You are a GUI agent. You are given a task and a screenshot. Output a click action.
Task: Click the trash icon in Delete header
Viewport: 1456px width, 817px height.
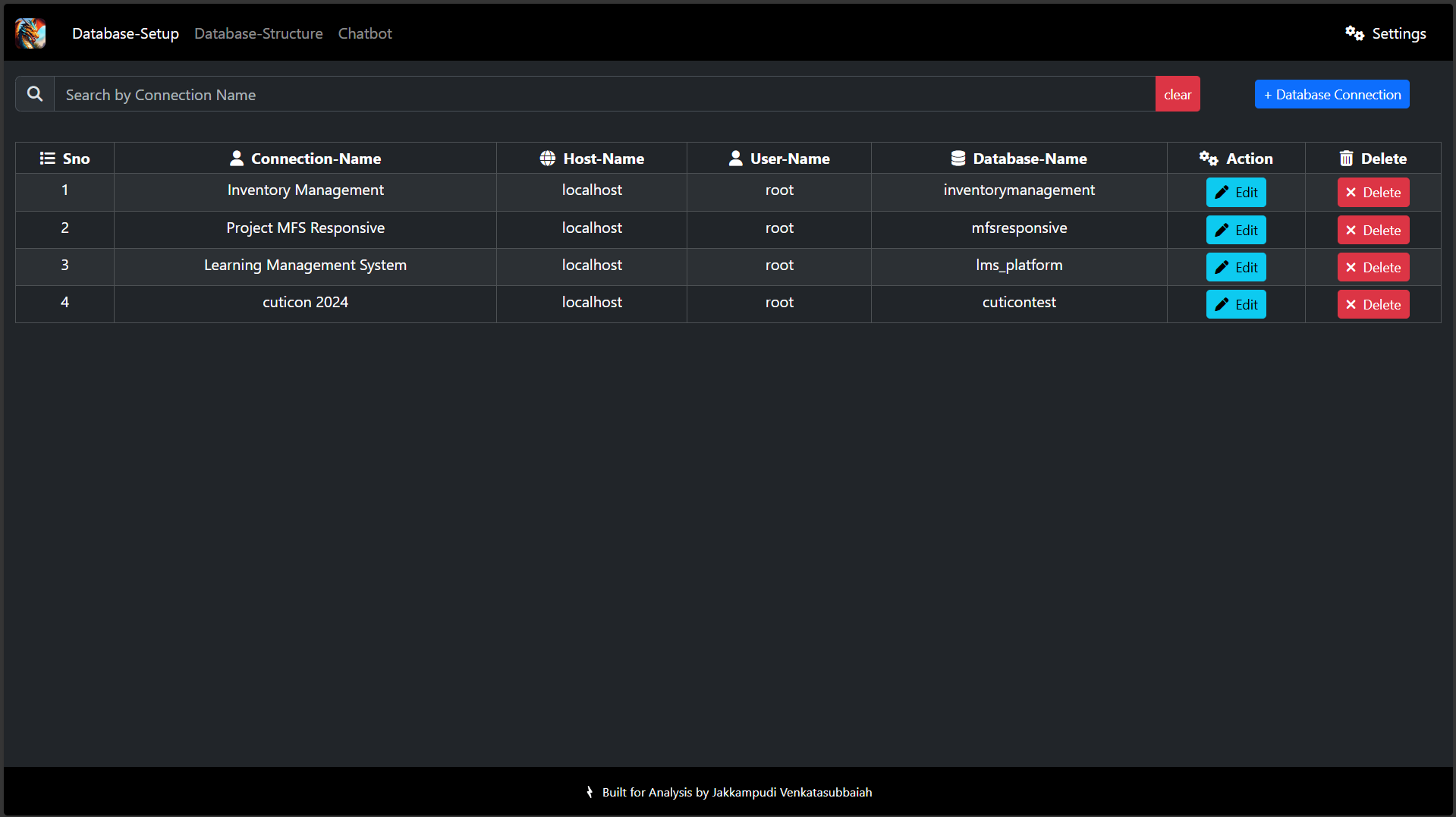pos(1346,159)
